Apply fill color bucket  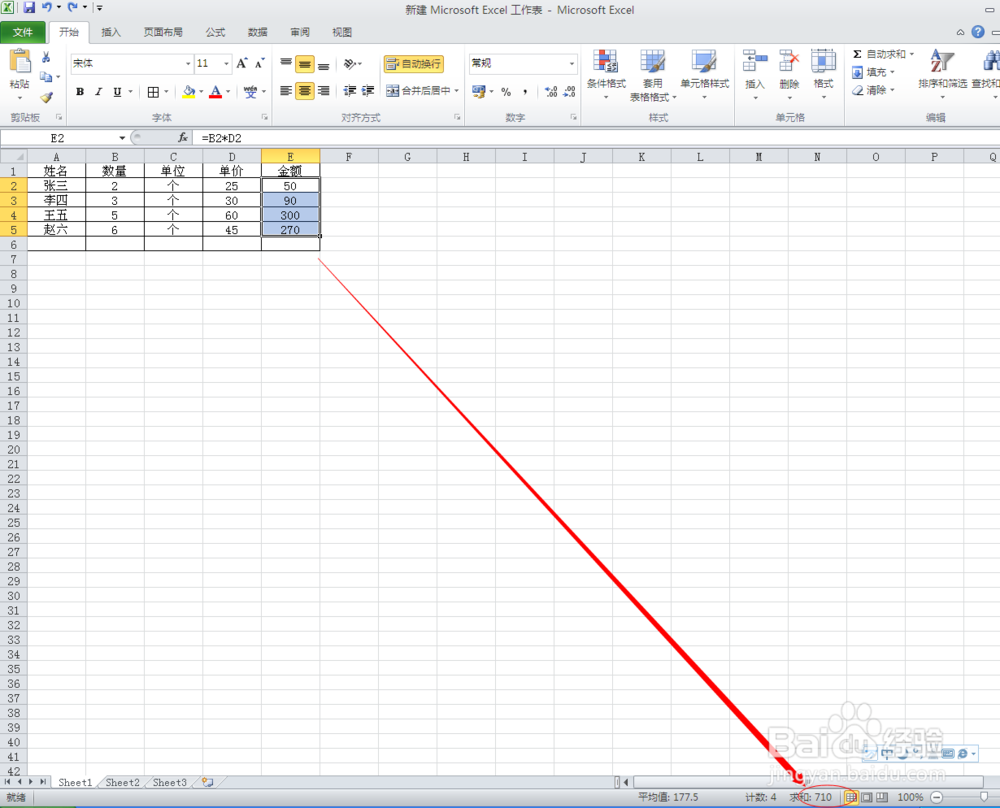click(x=189, y=92)
